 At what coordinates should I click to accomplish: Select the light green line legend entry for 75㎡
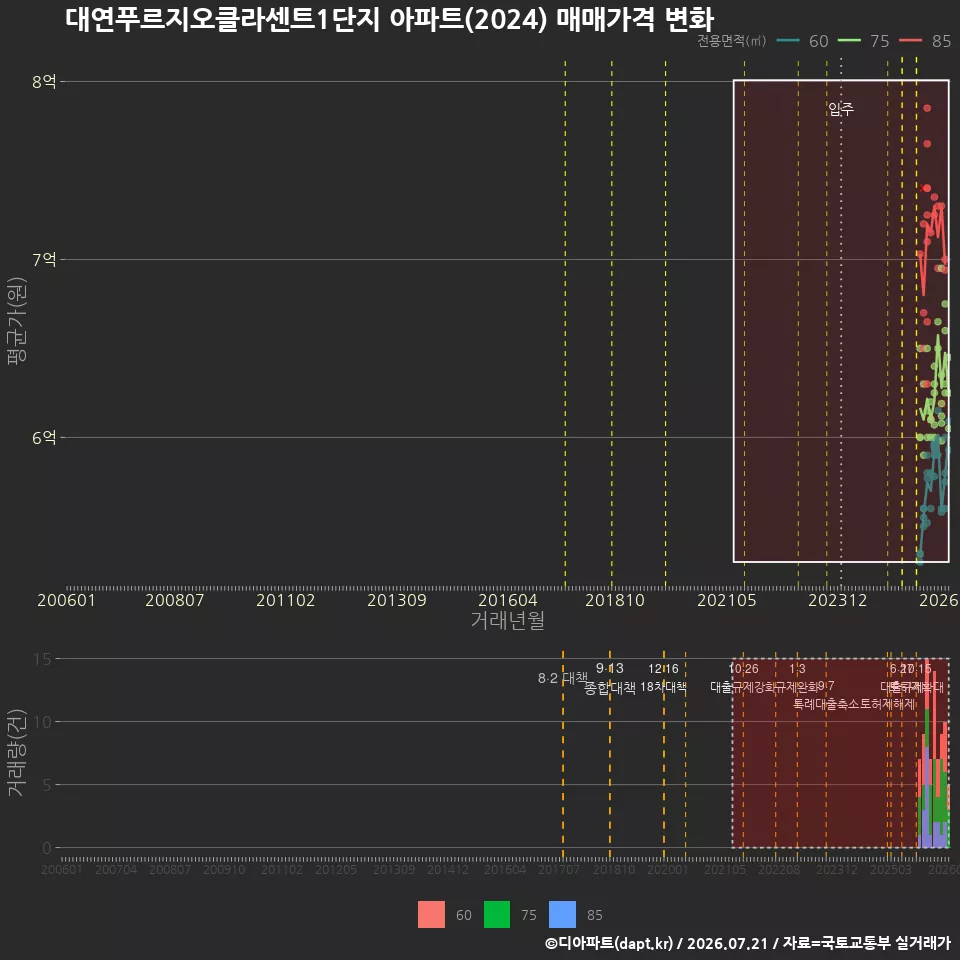(863, 41)
